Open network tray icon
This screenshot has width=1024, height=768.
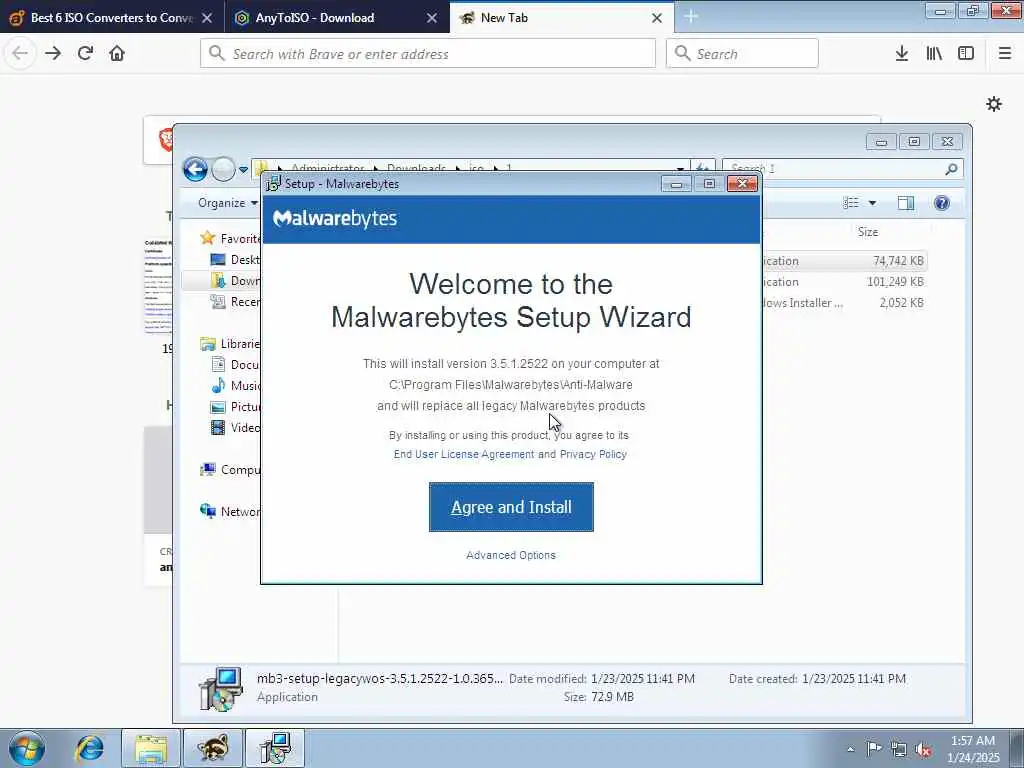899,749
